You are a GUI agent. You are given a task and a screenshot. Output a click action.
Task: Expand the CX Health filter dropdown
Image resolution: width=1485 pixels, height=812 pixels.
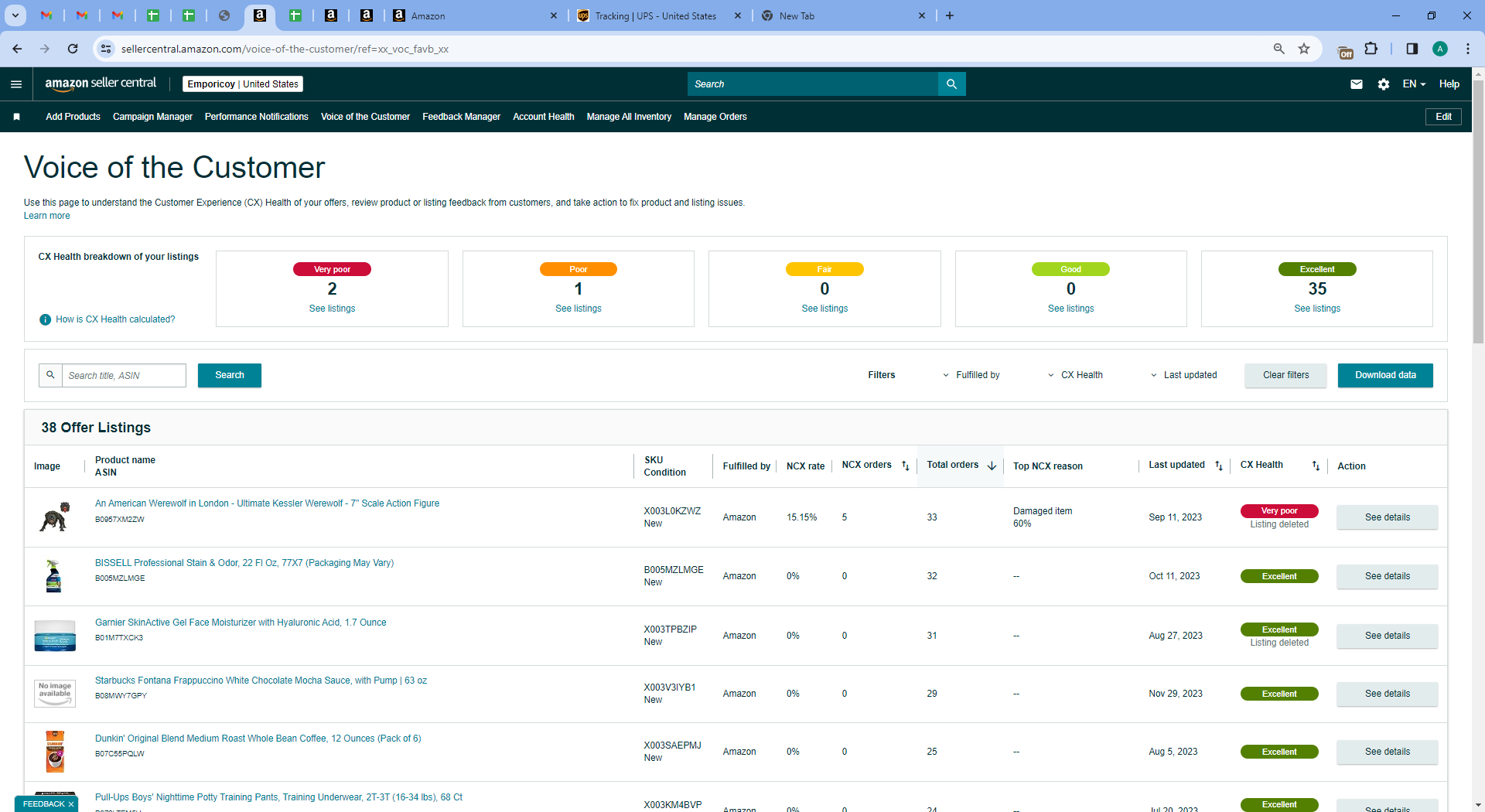point(1075,375)
